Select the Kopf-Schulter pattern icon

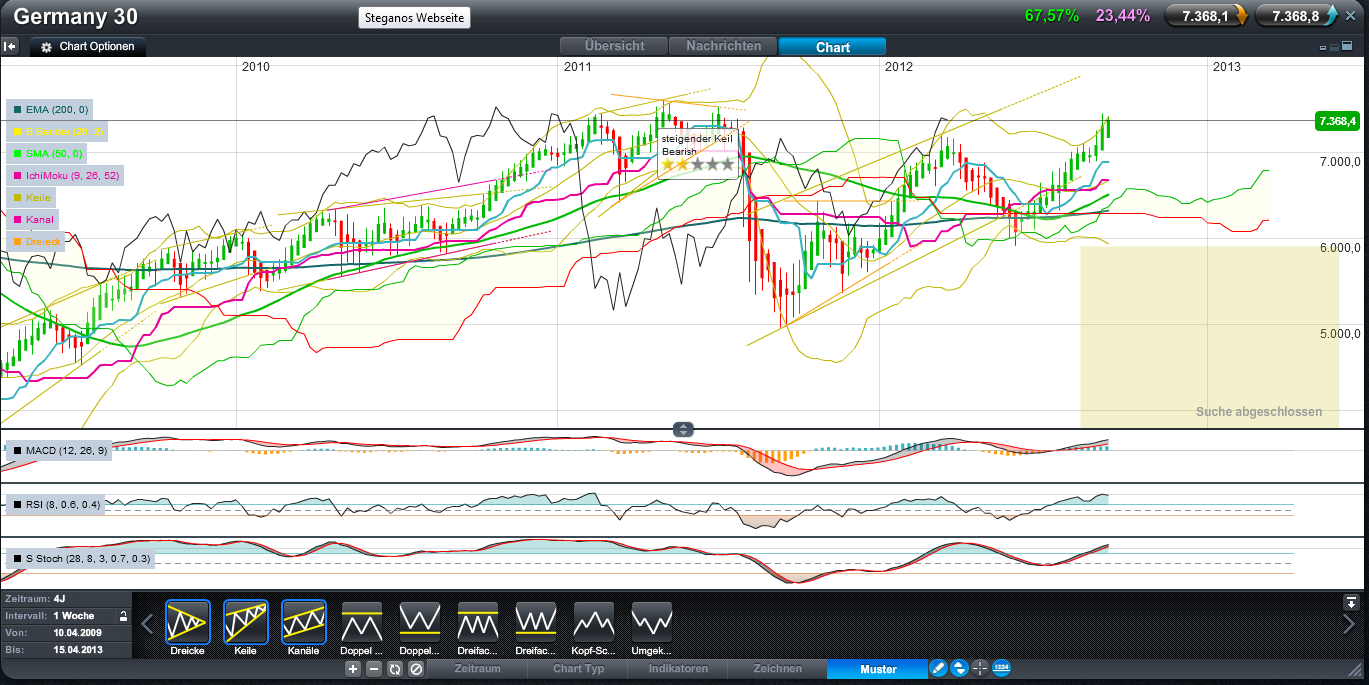(x=593, y=621)
